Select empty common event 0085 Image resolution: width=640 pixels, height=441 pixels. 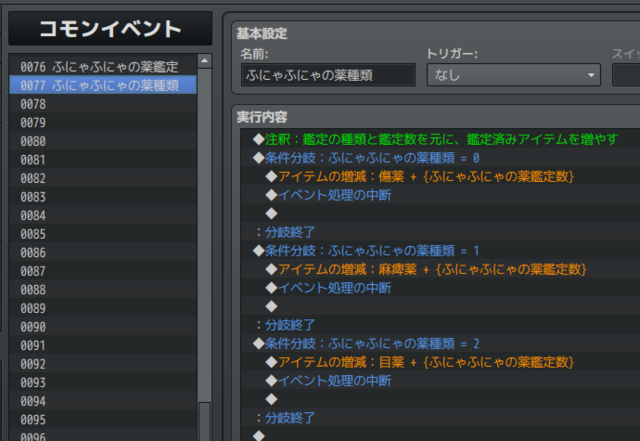pos(103,234)
